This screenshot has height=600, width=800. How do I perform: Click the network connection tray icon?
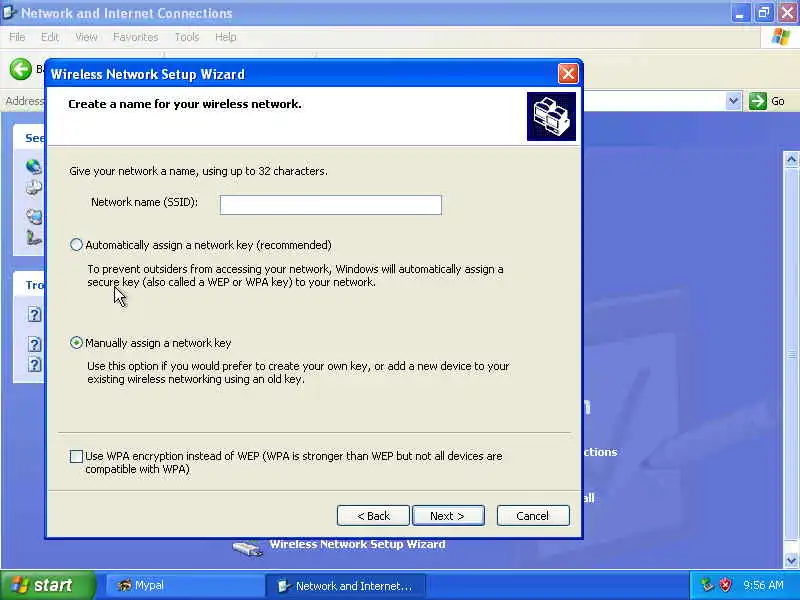coord(707,585)
